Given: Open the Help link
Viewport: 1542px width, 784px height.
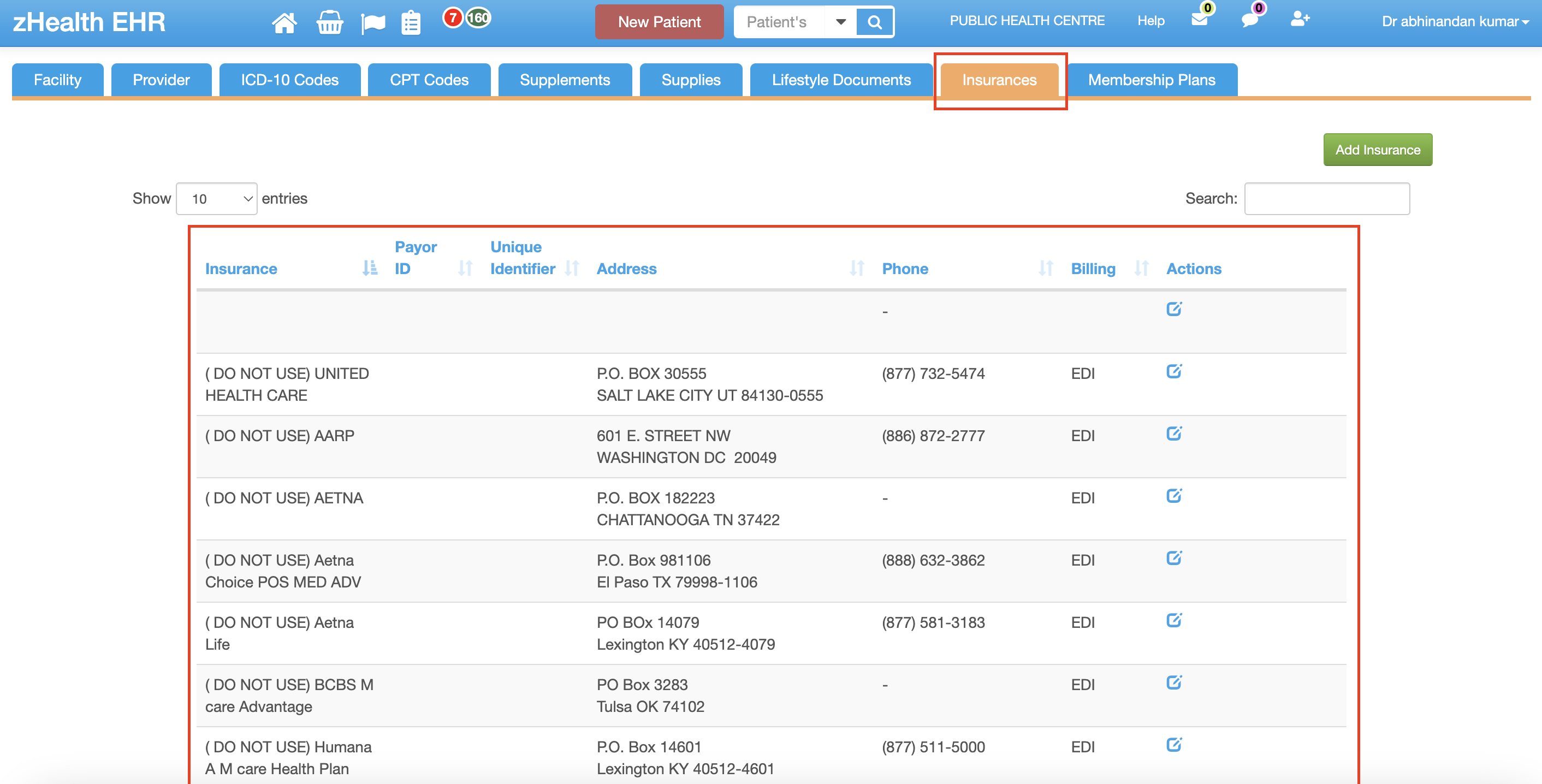Looking at the screenshot, I should pos(1150,21).
